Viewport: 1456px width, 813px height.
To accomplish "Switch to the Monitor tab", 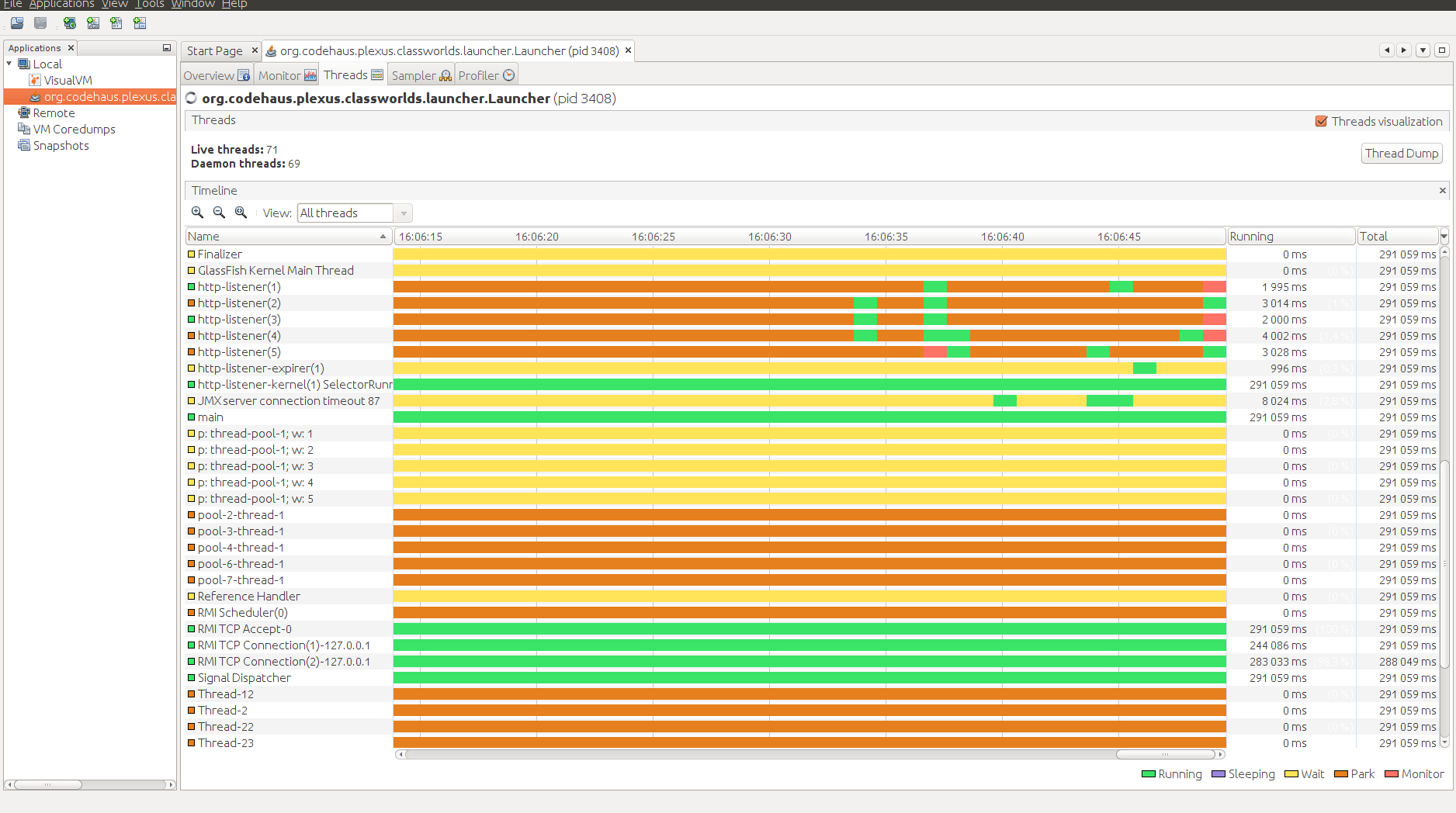I will (287, 75).
